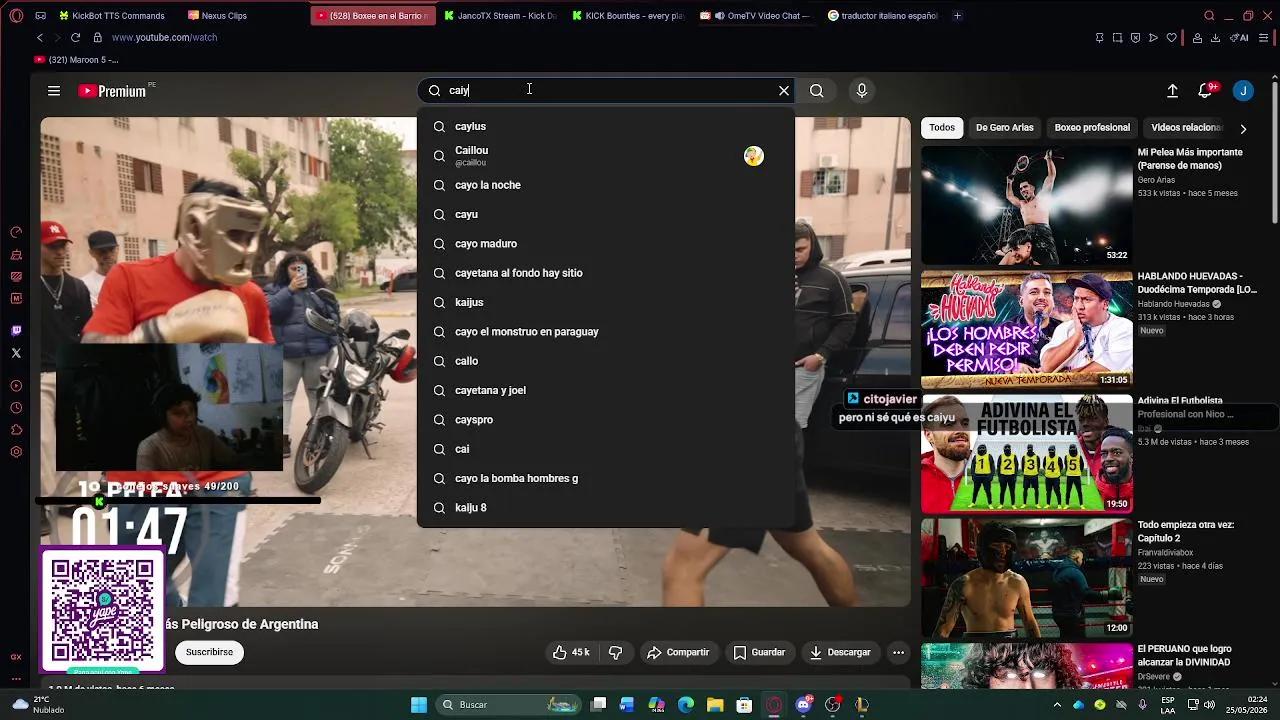Go to the YouTube Premium home logo
The height and width of the screenshot is (720, 1280).
coord(112,91)
